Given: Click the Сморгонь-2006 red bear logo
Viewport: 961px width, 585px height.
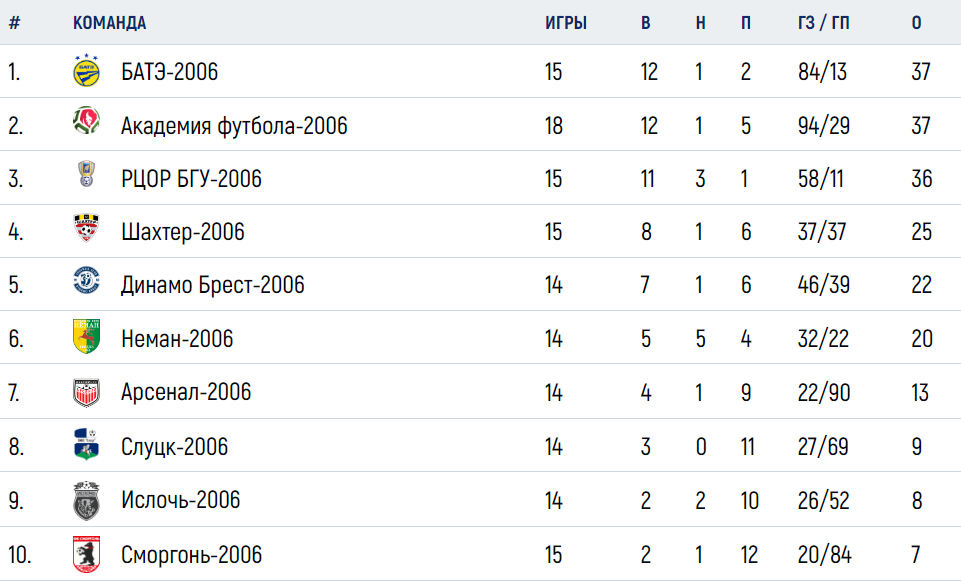Looking at the screenshot, I should [x=86, y=554].
